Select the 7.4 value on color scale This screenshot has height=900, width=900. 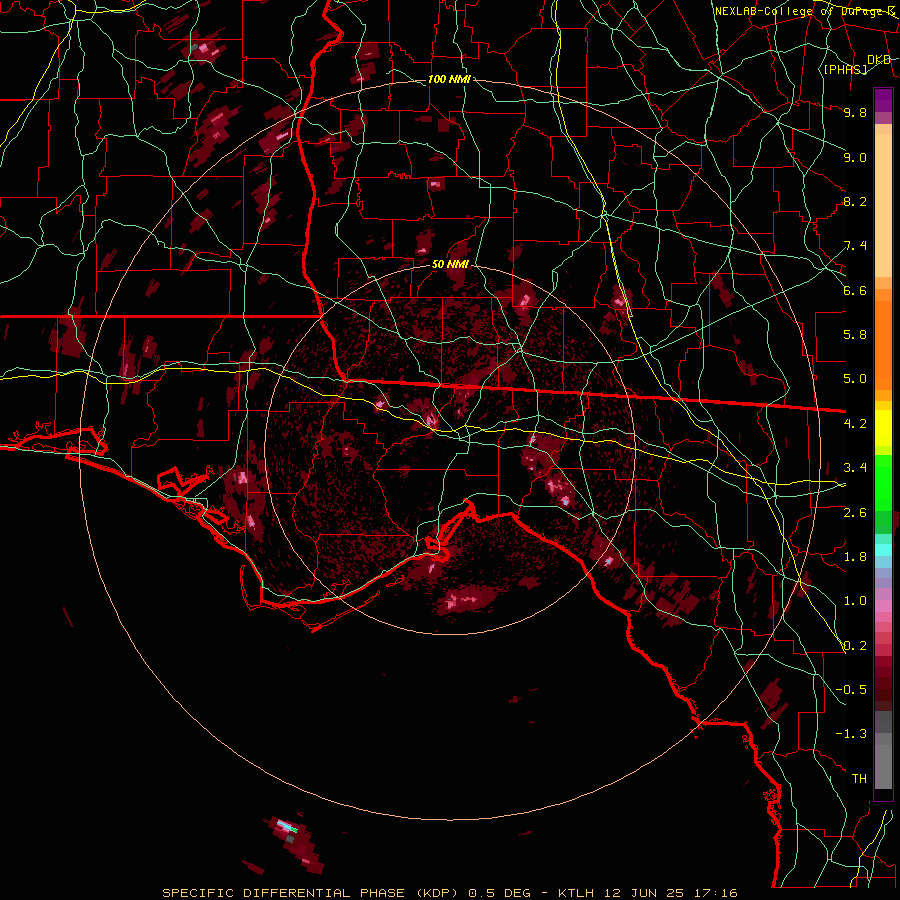point(855,246)
